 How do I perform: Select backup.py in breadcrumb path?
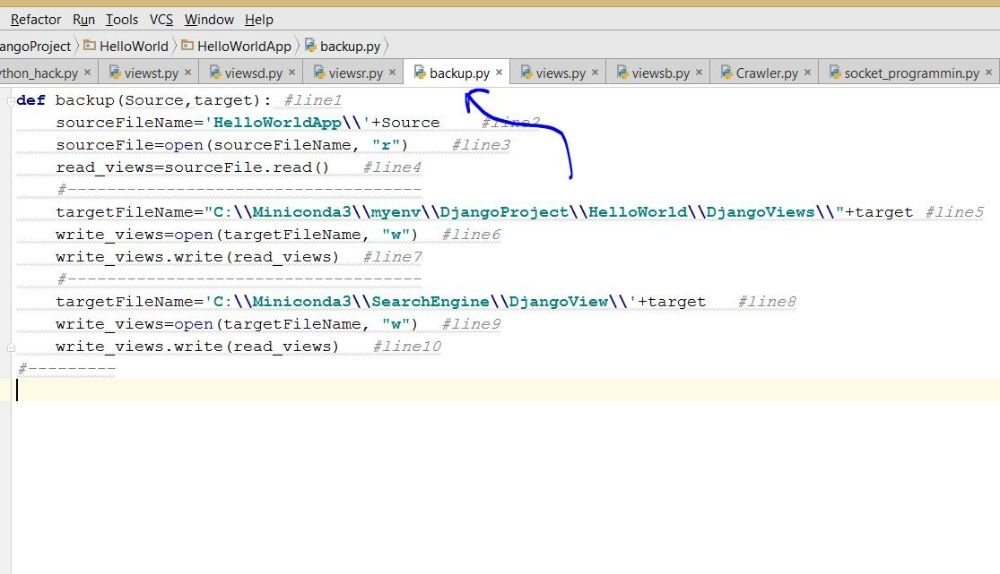(350, 47)
